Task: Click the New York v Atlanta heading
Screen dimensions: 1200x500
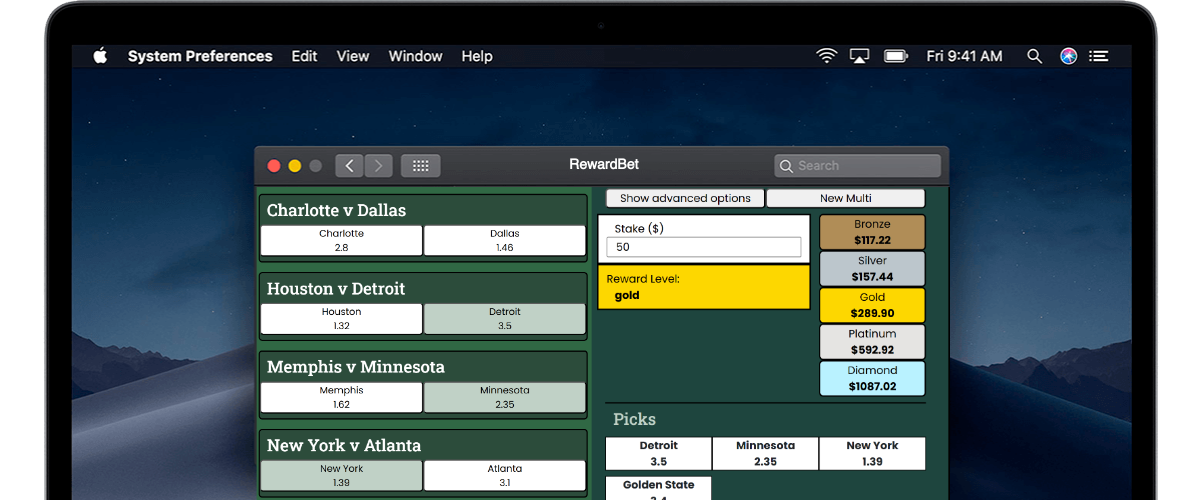Action: [x=344, y=445]
